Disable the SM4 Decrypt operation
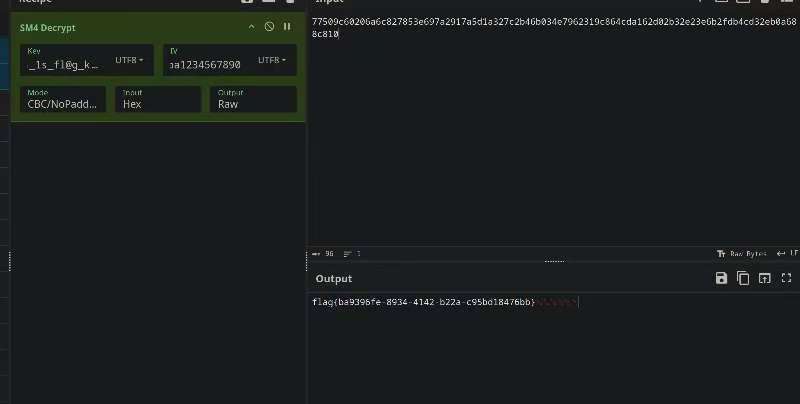The image size is (800, 404). tap(269, 27)
